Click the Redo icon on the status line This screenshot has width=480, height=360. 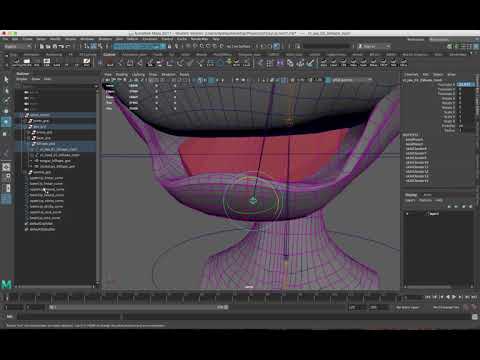tap(68, 46)
